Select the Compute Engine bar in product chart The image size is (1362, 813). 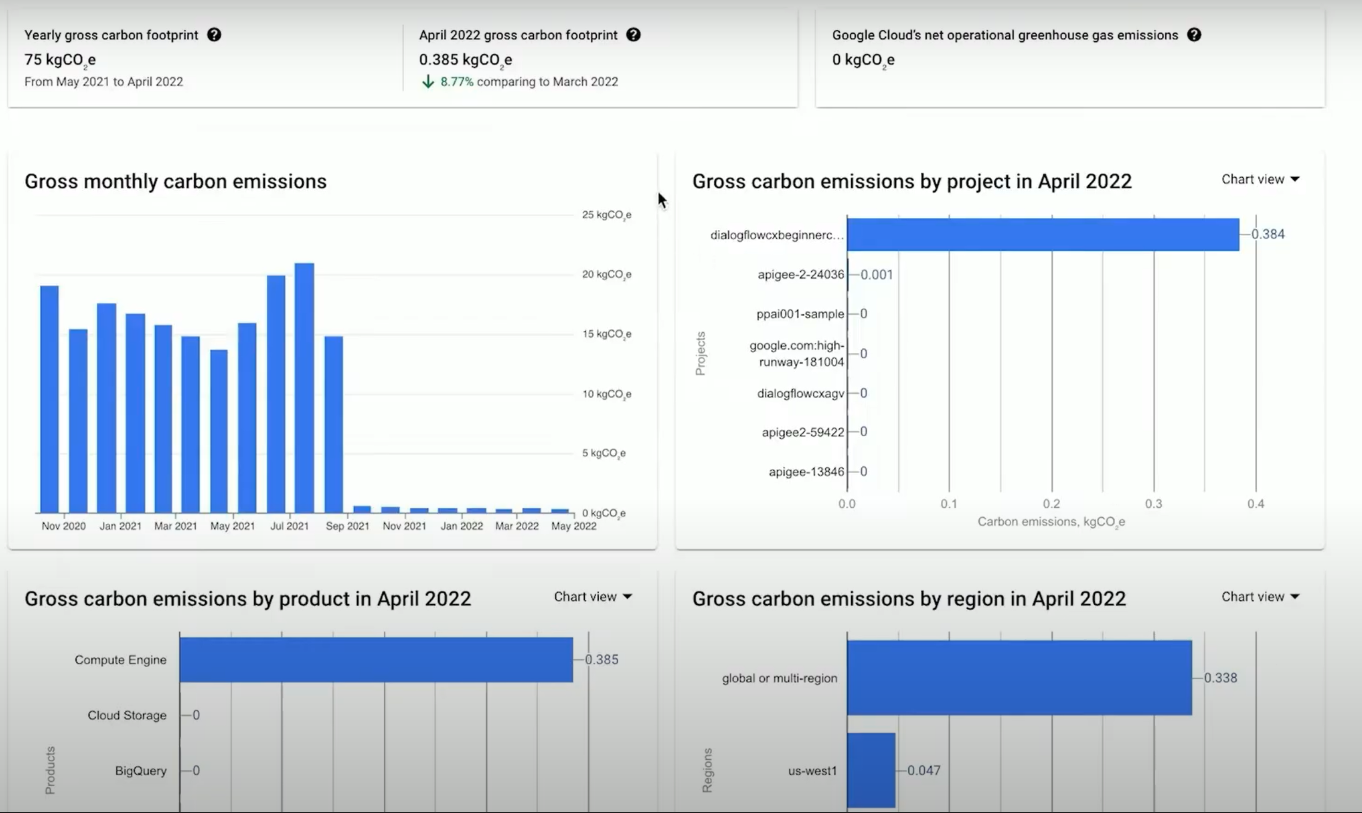(x=376, y=660)
